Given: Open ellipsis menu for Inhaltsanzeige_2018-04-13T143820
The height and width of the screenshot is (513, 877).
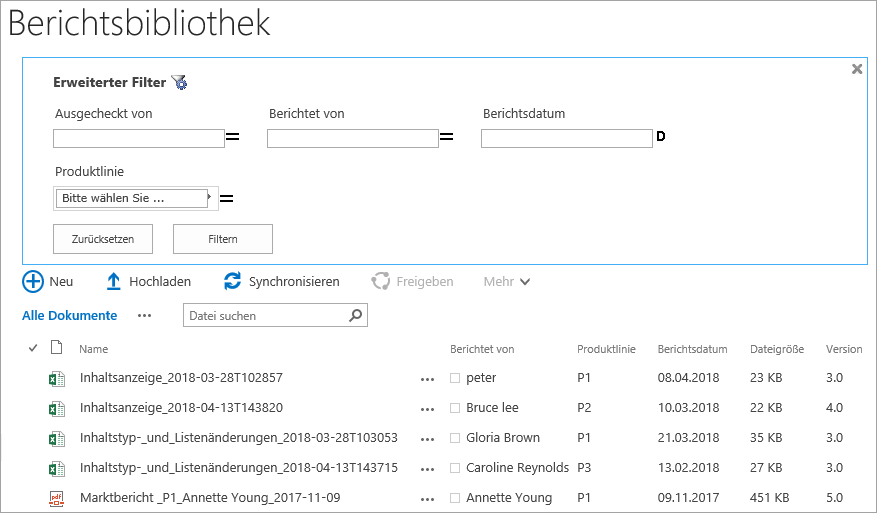Looking at the screenshot, I should (427, 410).
